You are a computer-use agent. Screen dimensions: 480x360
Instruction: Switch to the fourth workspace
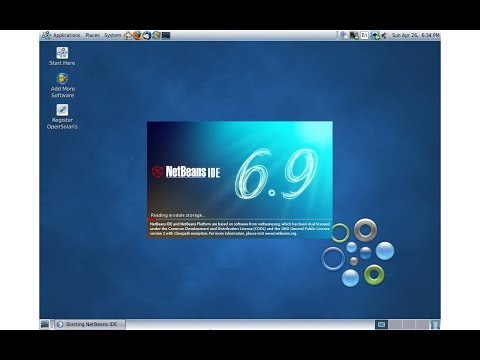pyautogui.click(x=422, y=324)
